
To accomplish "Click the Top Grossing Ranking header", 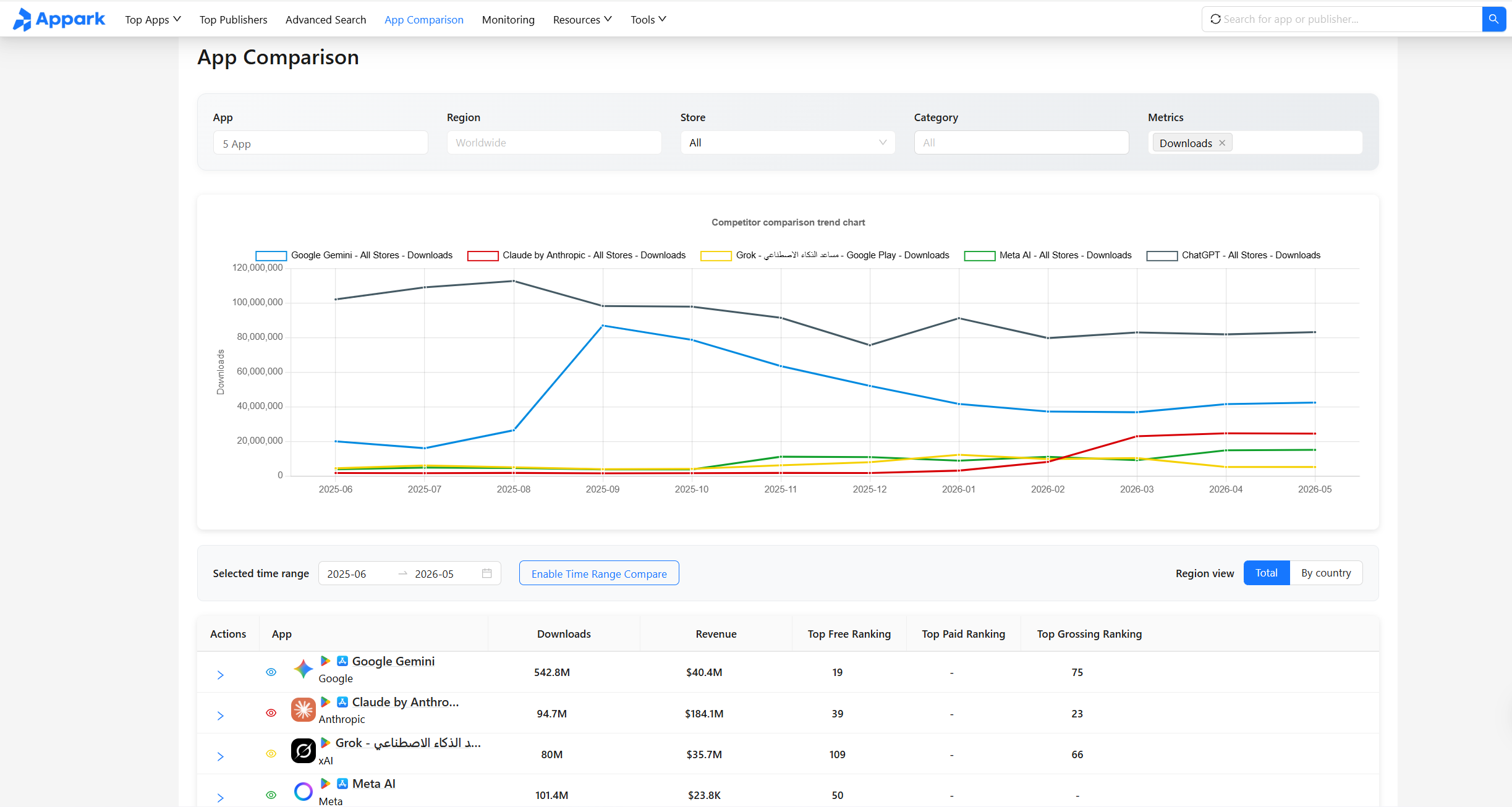I will [1089, 634].
